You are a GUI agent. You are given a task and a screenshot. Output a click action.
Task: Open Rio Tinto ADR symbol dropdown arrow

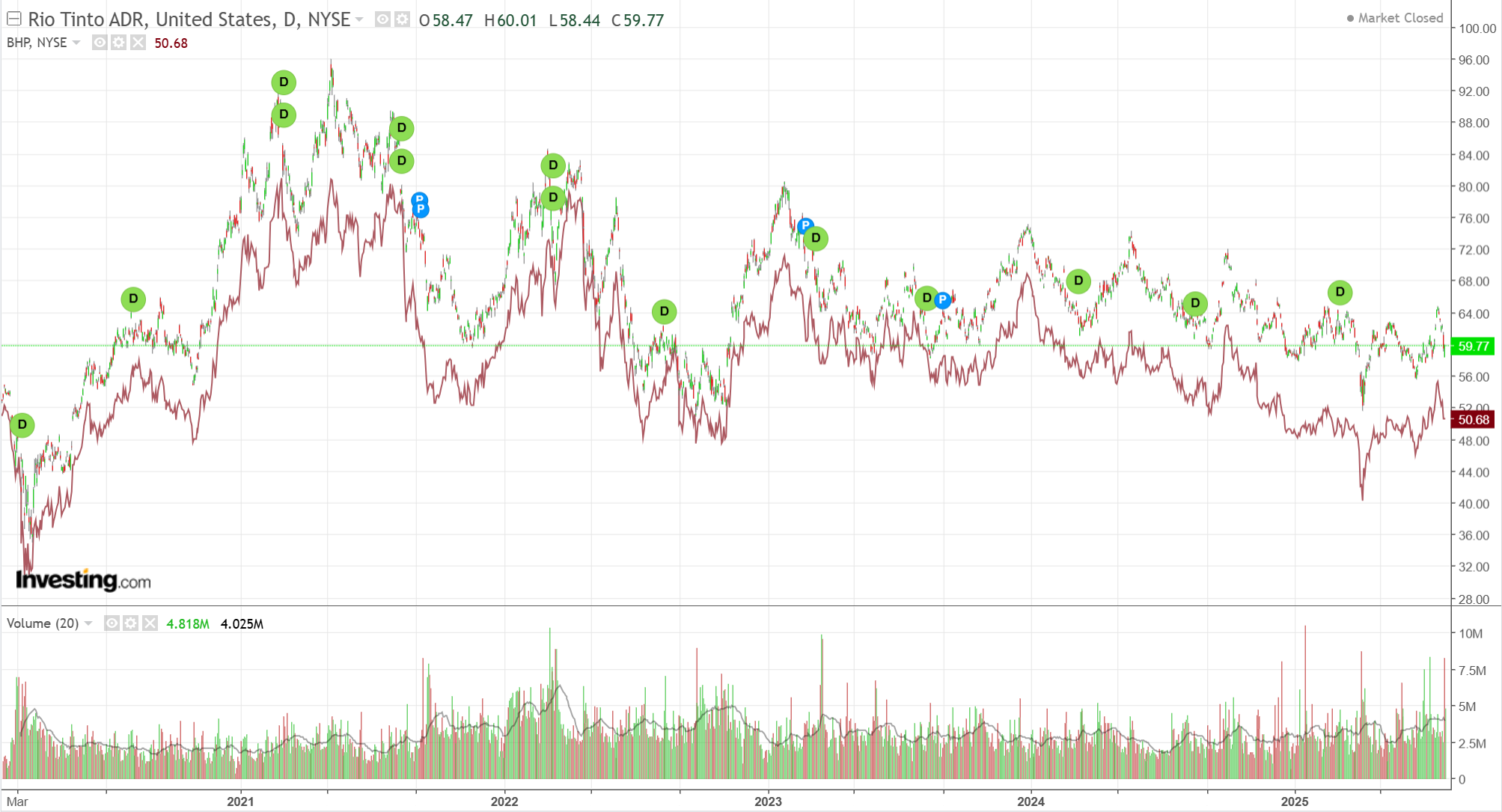point(360,19)
